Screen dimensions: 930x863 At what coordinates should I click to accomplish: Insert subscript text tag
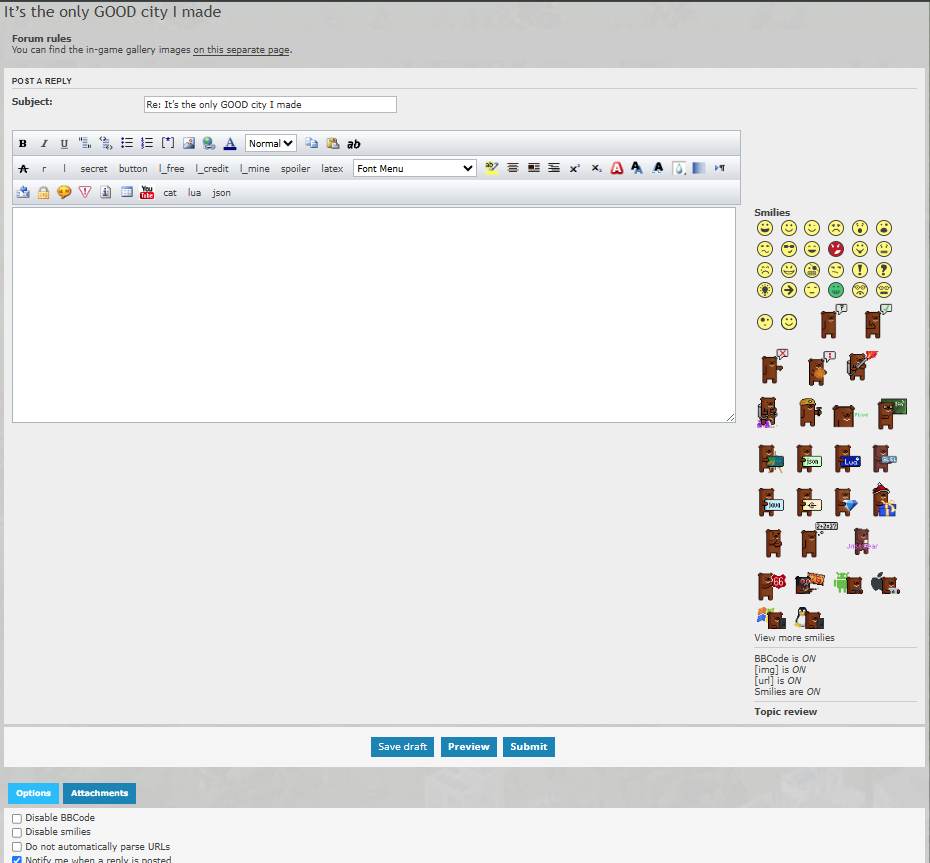(596, 168)
